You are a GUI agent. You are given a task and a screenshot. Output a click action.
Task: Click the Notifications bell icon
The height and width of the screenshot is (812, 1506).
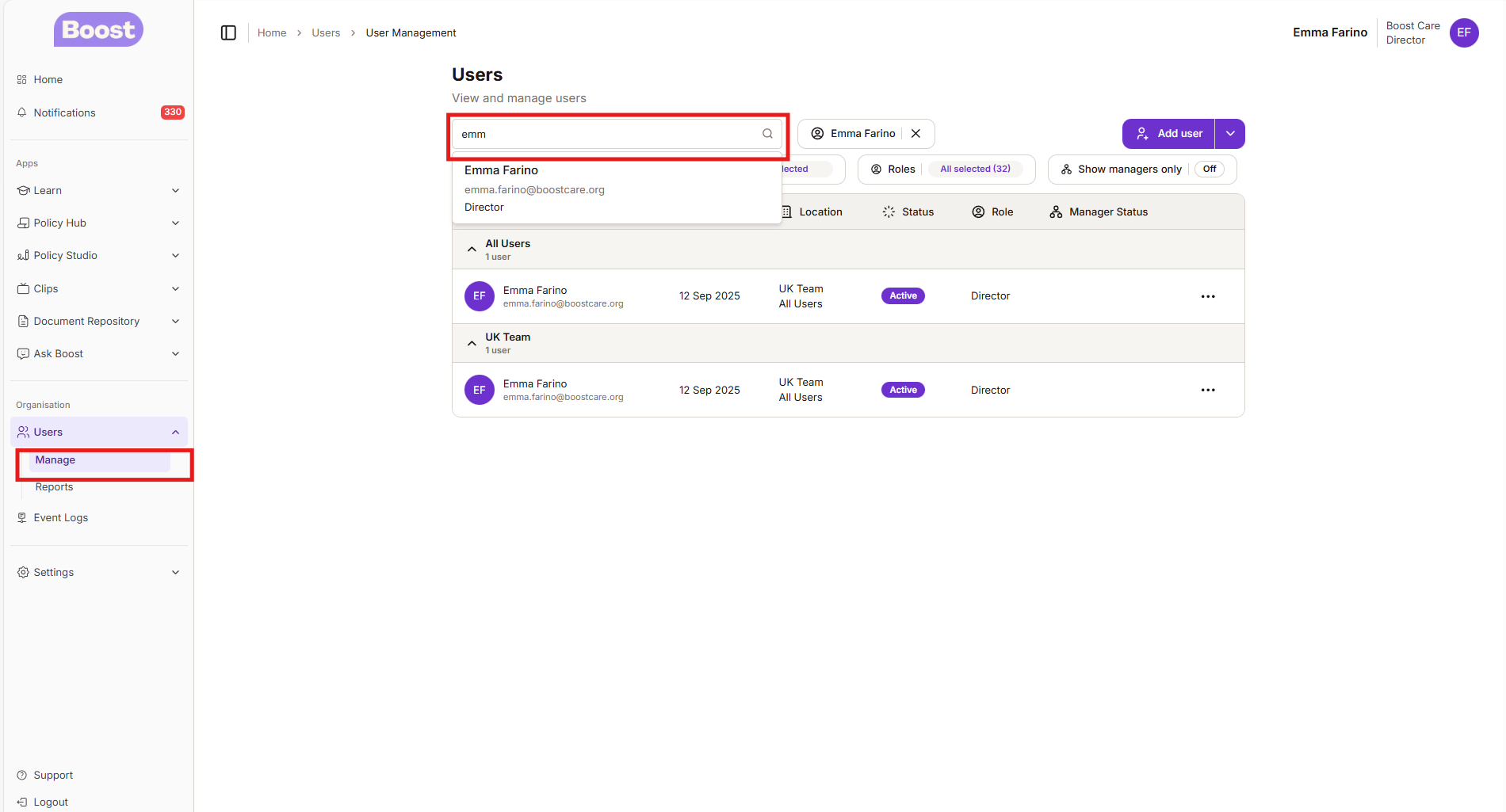(x=22, y=112)
